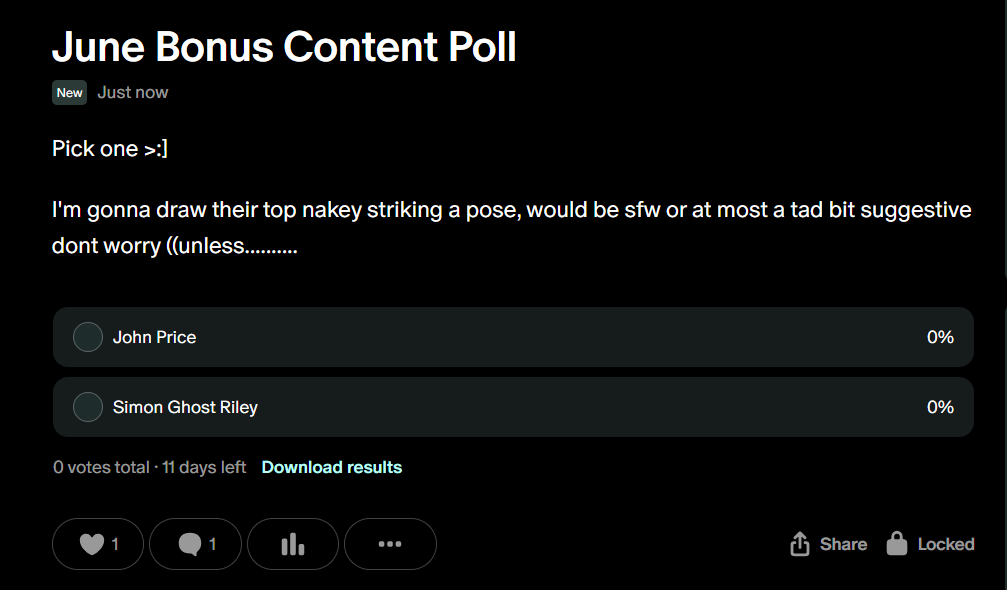Select the John Price radio button
Screen dimensions: 1007x590
coord(88,337)
